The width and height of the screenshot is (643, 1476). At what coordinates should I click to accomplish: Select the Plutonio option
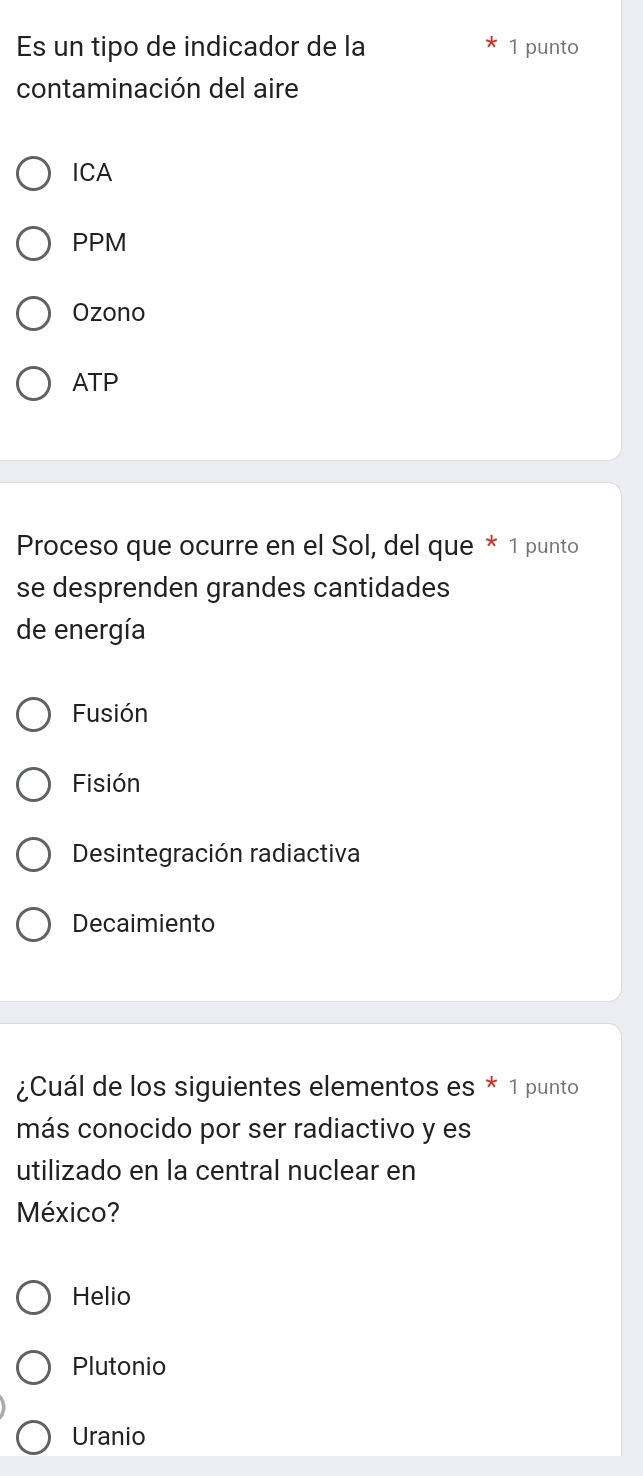point(34,1367)
